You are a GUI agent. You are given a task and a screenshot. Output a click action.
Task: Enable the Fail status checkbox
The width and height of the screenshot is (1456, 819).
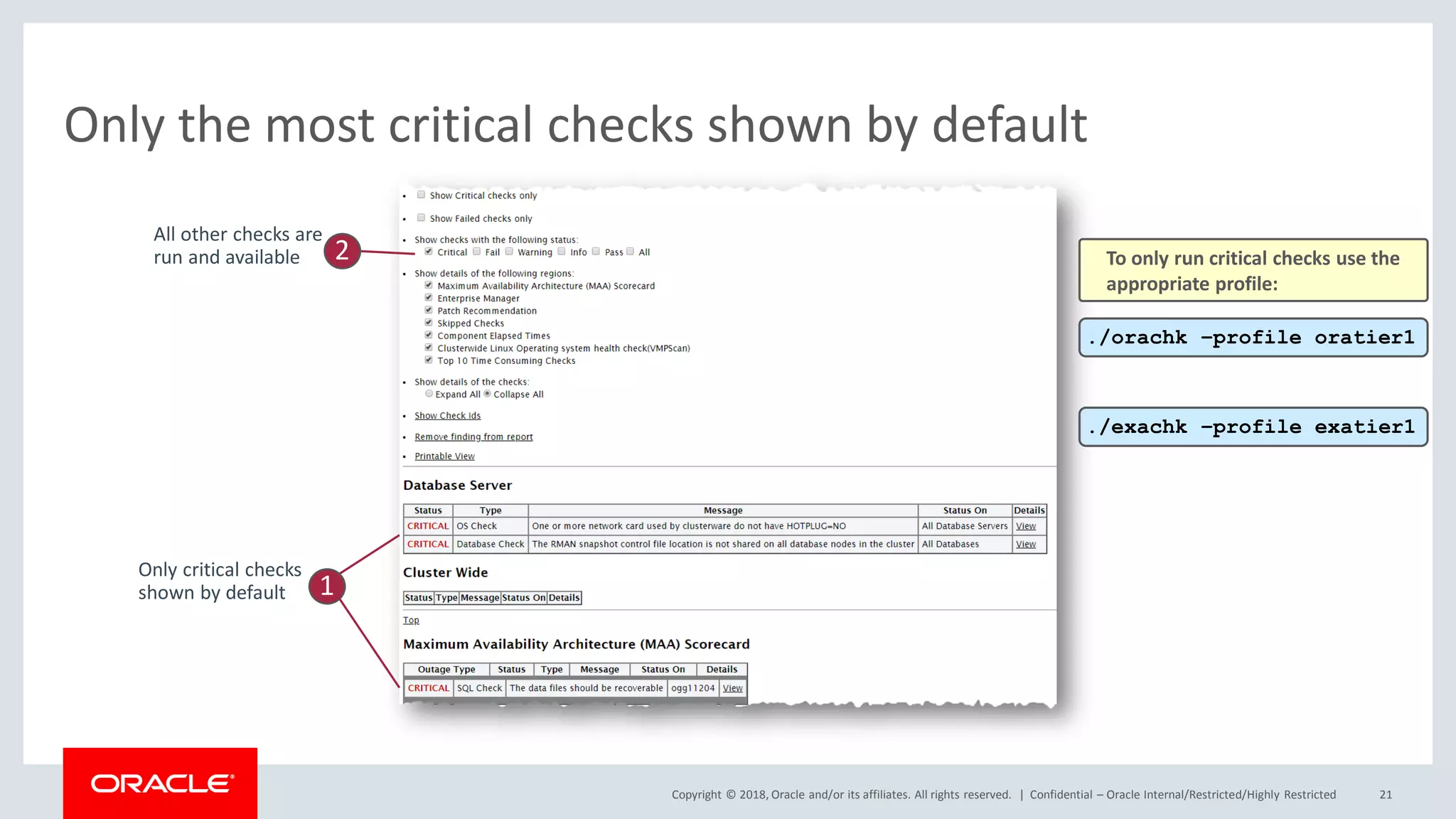click(477, 251)
